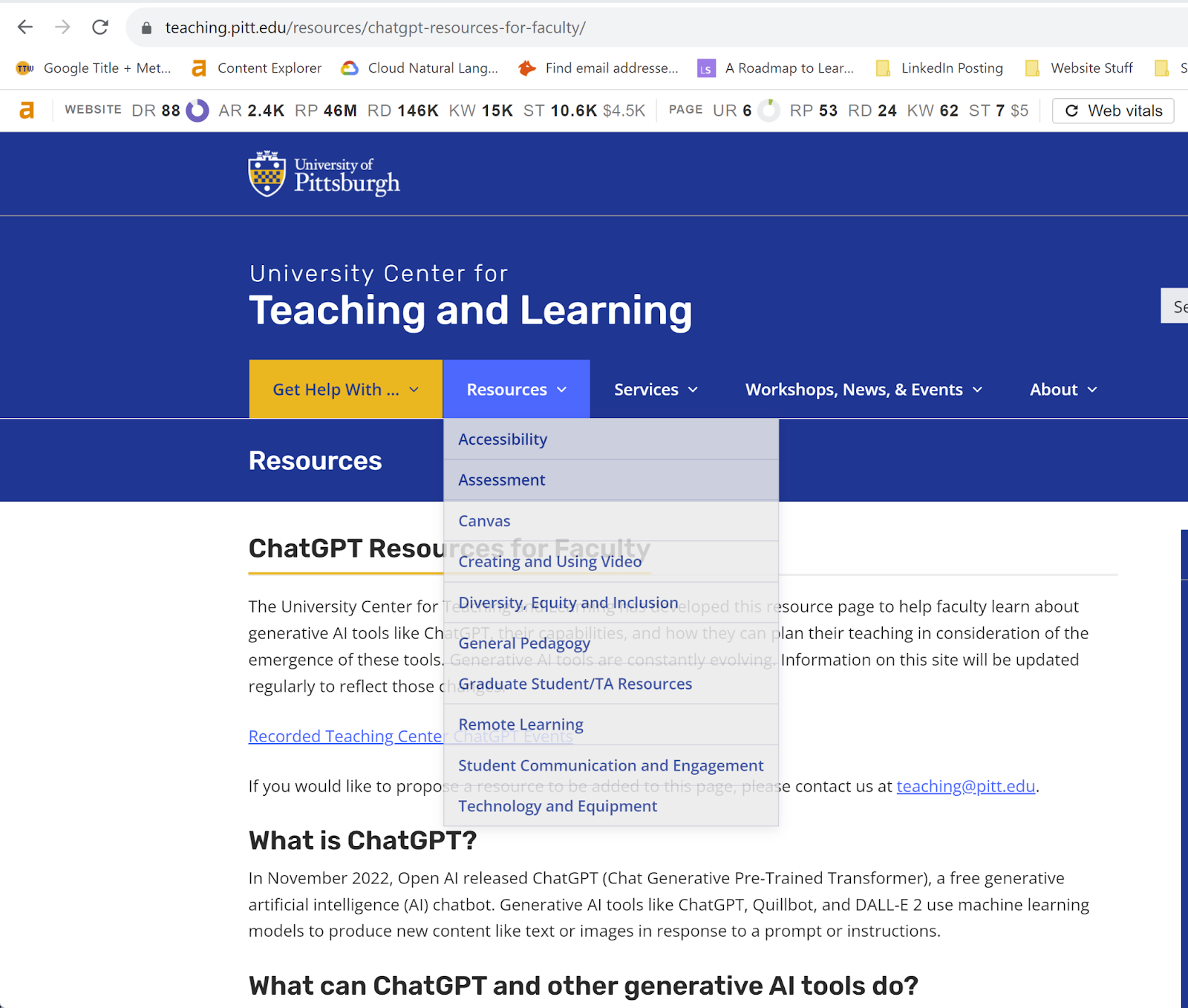Click the UR 6 rating circle

769,111
